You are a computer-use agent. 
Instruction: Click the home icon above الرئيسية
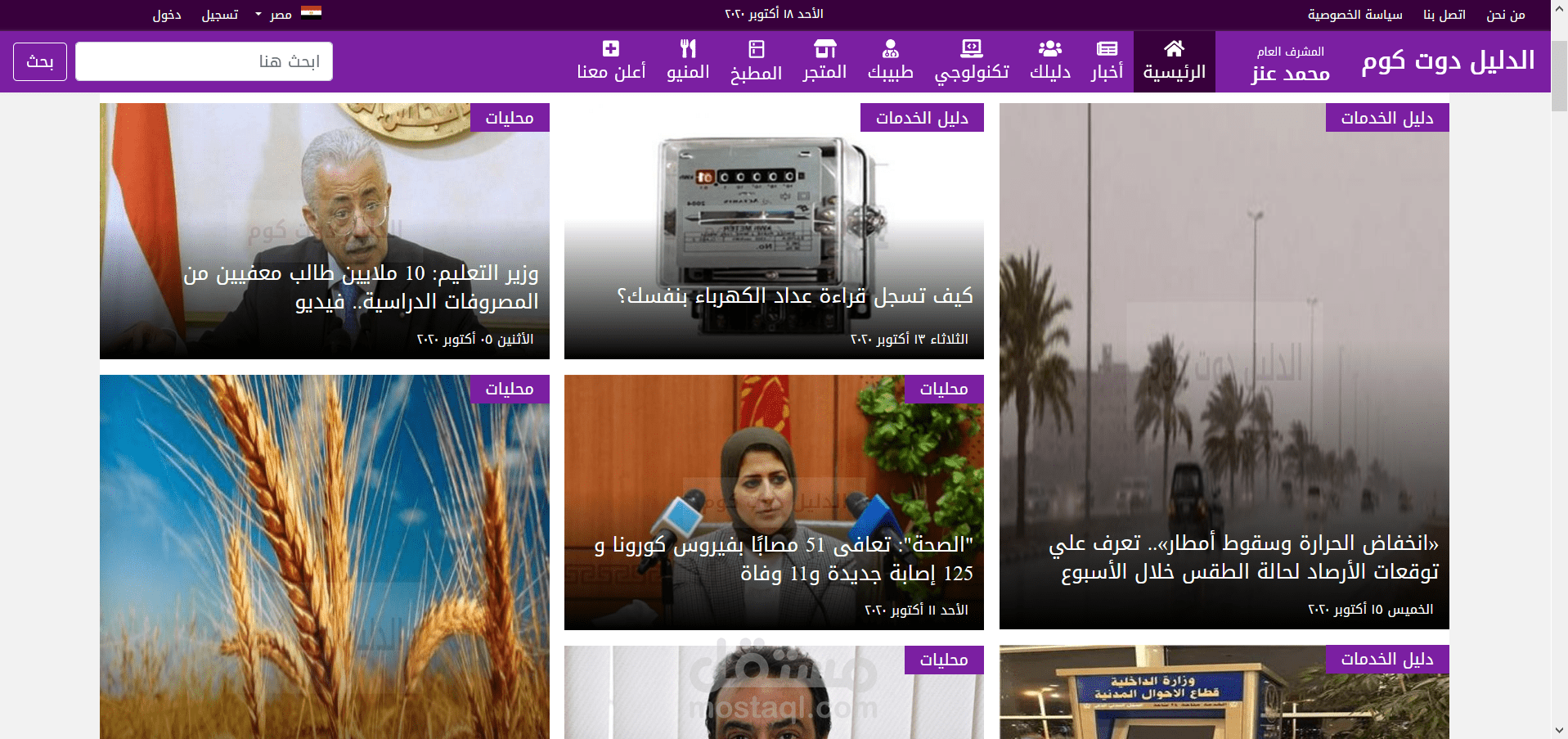tap(1174, 48)
